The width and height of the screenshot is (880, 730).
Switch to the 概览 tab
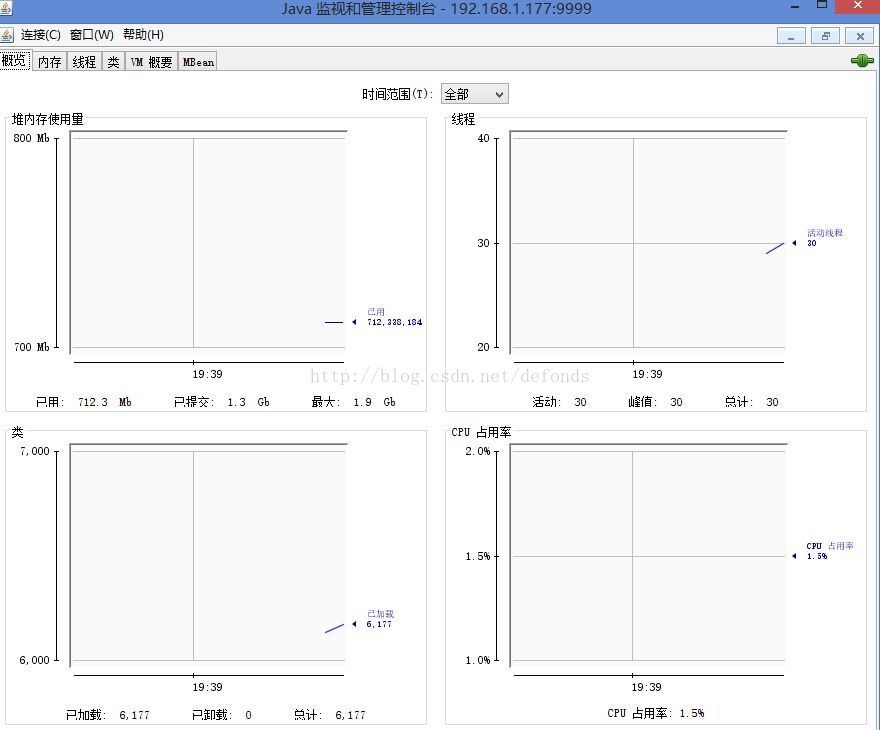click(15, 61)
